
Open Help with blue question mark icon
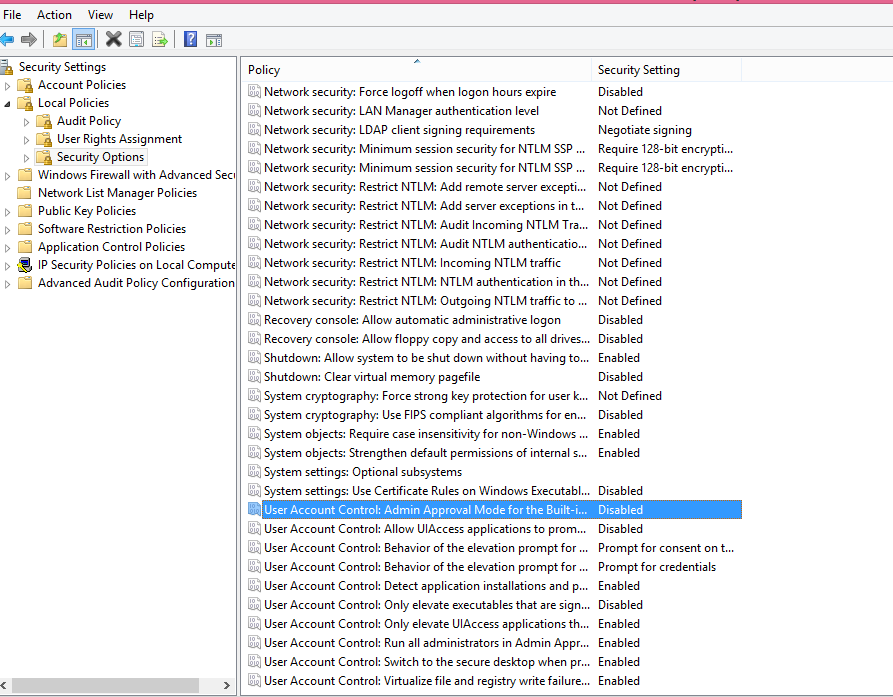click(x=190, y=40)
